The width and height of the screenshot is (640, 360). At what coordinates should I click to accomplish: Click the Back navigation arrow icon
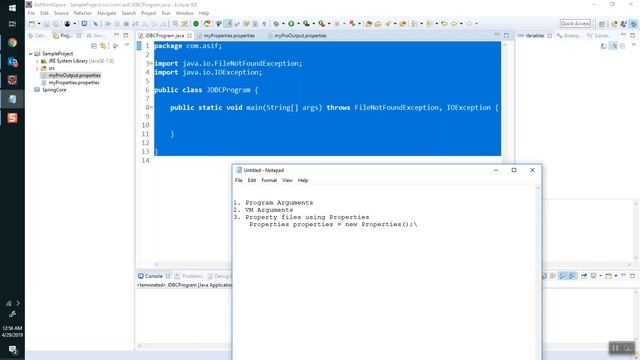[454, 24]
